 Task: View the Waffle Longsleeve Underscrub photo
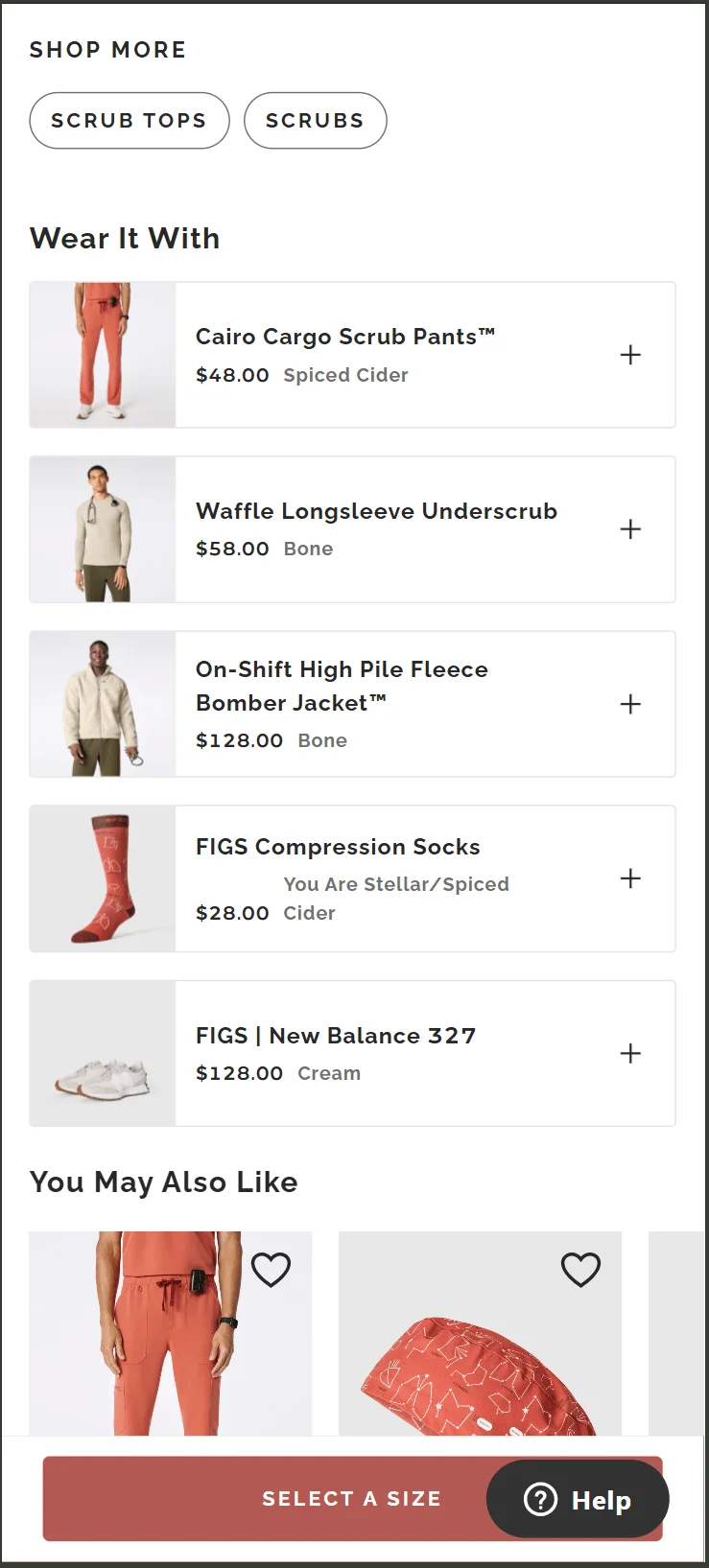tap(102, 528)
